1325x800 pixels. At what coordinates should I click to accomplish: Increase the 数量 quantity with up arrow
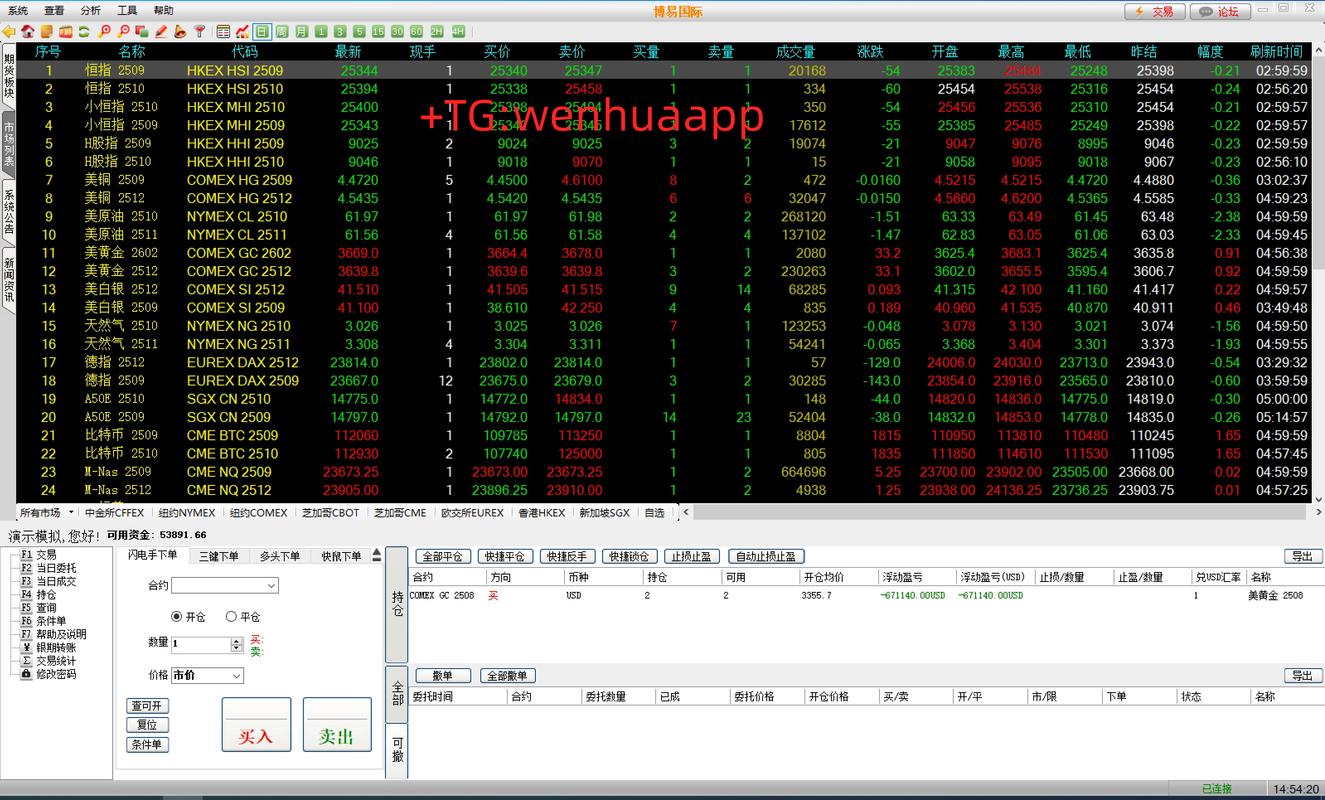[237, 641]
